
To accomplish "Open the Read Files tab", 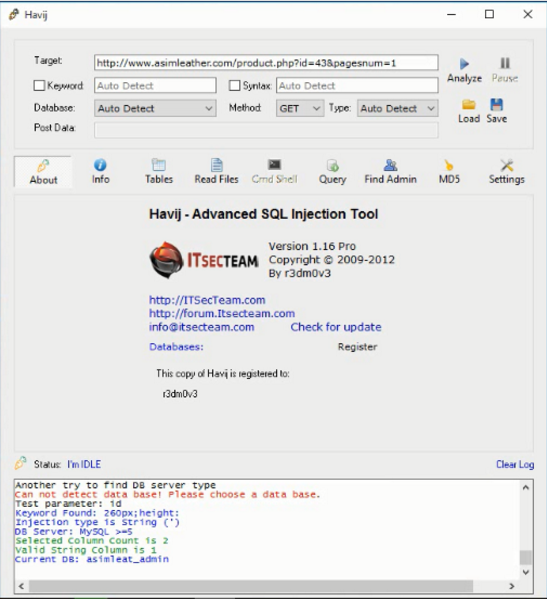I will coord(216,172).
